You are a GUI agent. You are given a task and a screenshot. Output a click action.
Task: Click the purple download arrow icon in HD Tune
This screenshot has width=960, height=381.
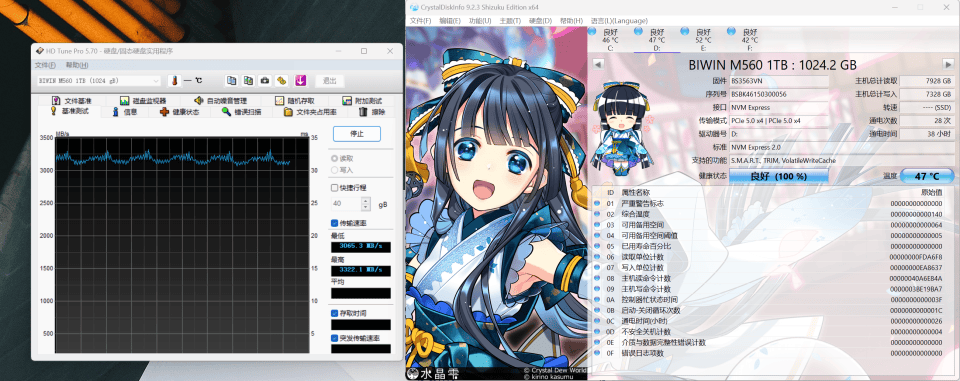[301, 80]
